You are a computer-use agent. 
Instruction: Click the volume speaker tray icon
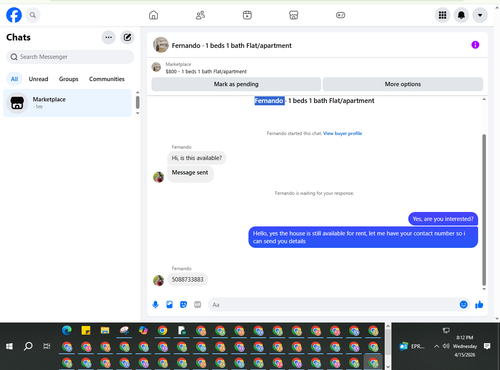click(x=446, y=346)
